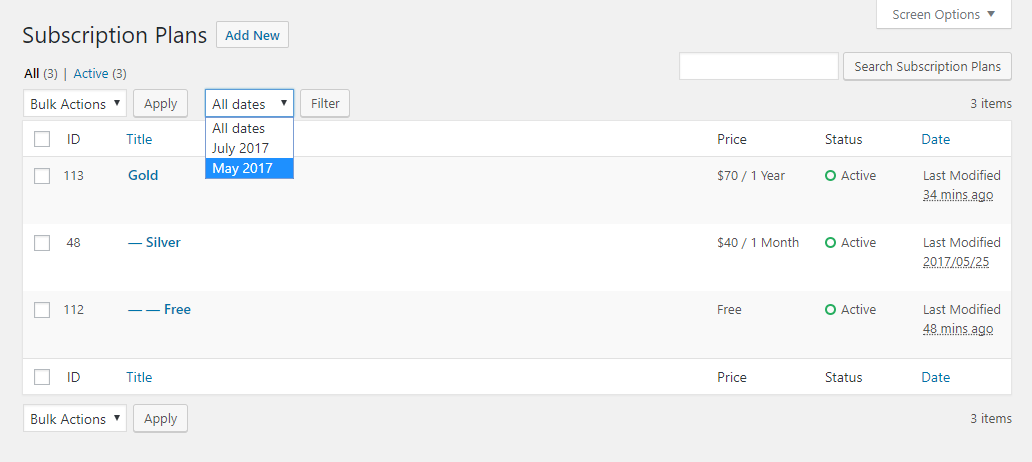This screenshot has width=1032, height=462.
Task: Tick the checkbox for the Free plan
Action: point(42,309)
